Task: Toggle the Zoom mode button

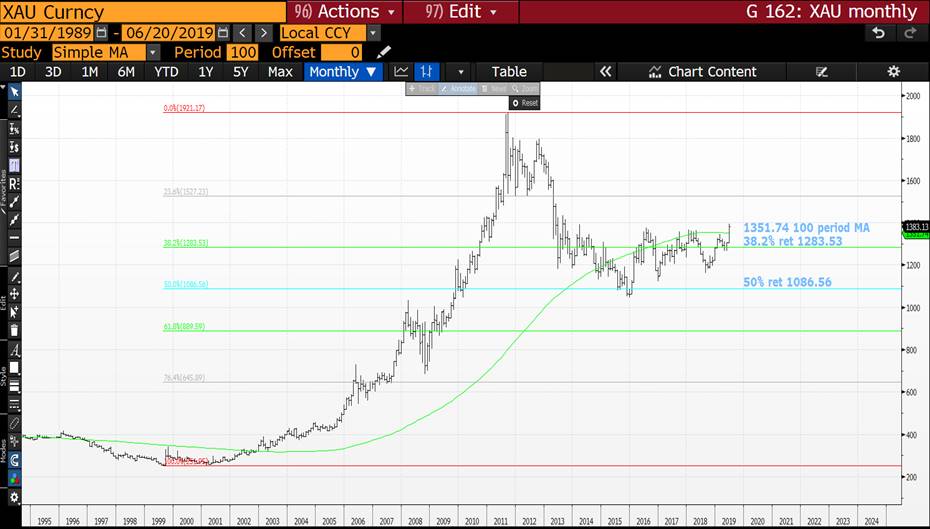Action: pyautogui.click(x=524, y=88)
